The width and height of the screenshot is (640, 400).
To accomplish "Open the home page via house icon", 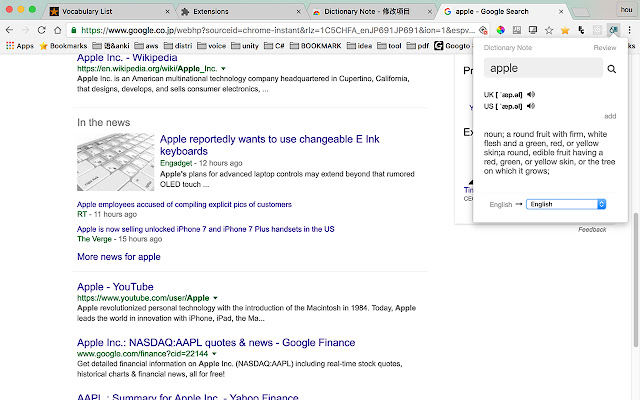I will (58, 30).
